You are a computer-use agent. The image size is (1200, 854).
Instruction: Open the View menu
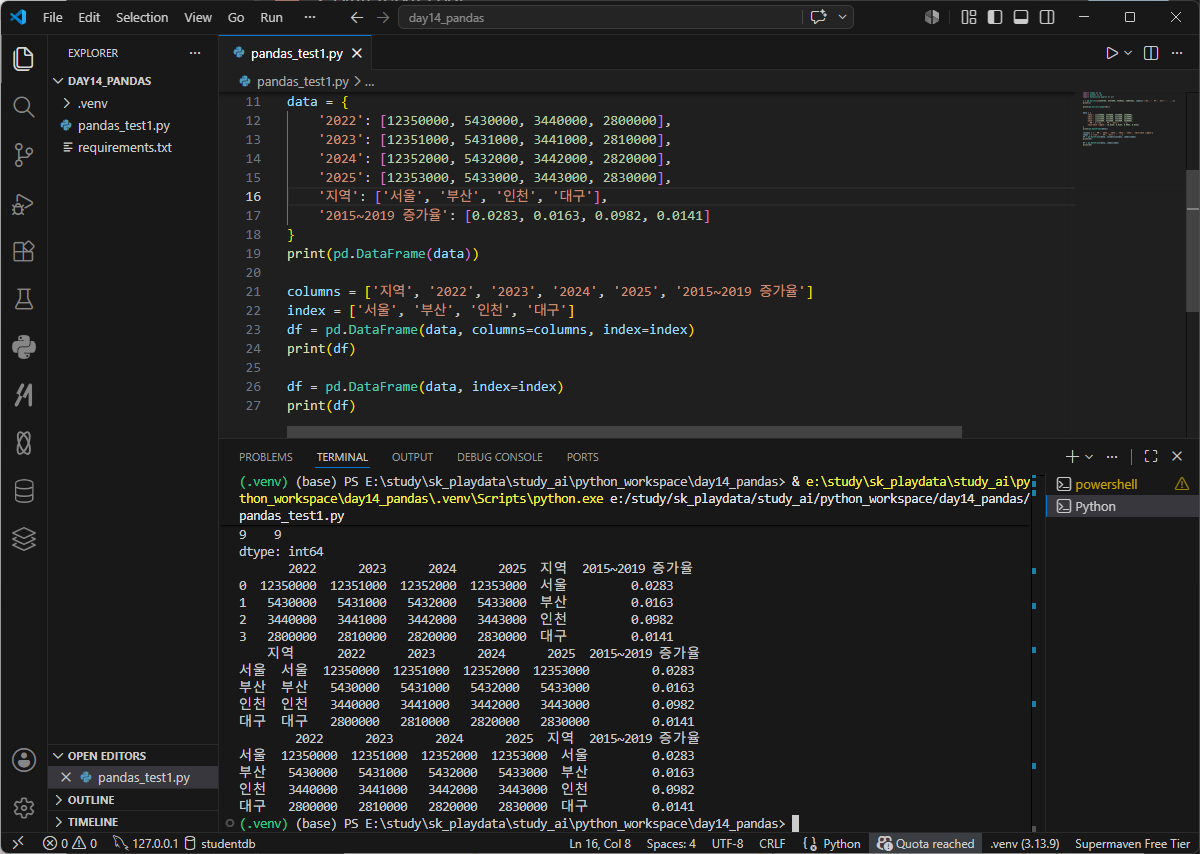point(198,17)
